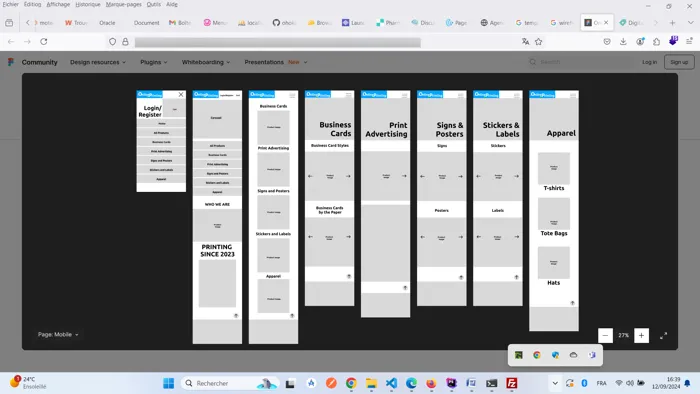Select the Apparel mobile frame thumbnail

pos(554,211)
